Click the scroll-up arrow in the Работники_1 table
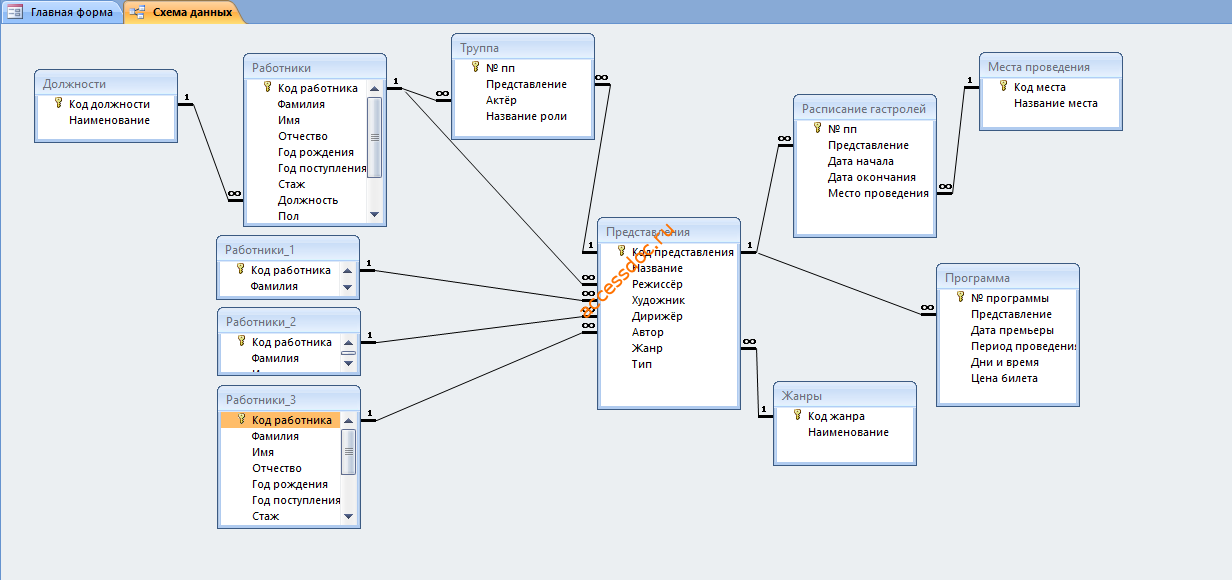This screenshot has width=1232, height=580. click(348, 270)
